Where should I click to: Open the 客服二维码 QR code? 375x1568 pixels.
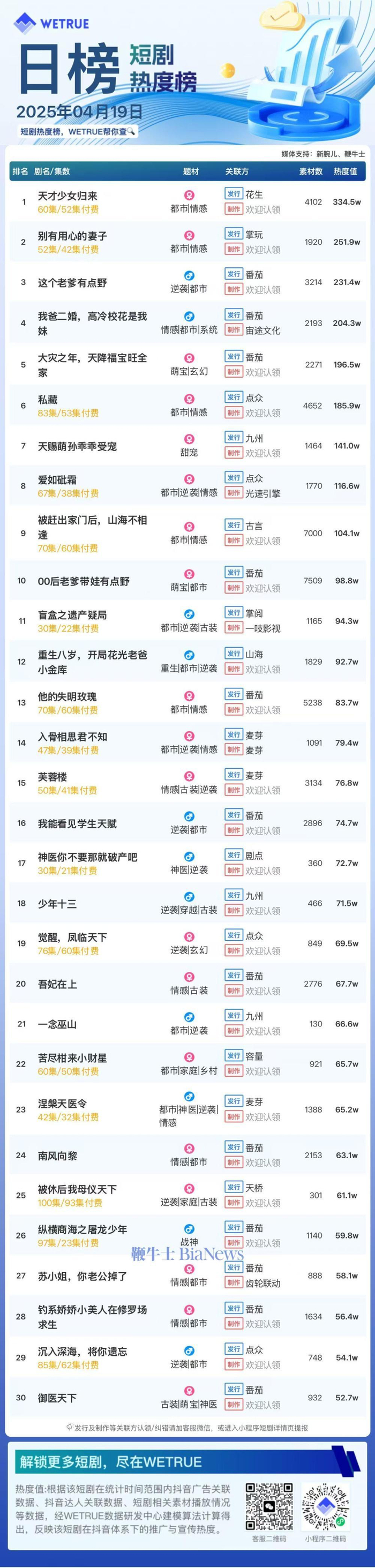(x=269, y=1506)
